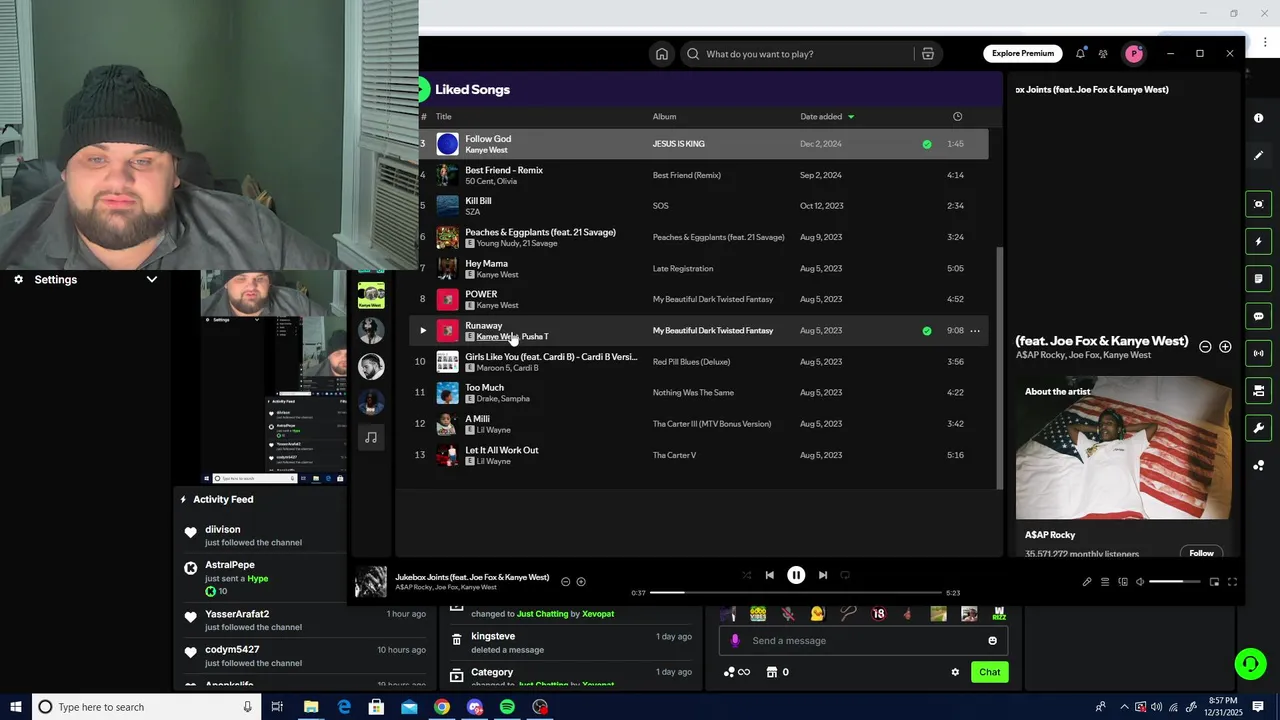Open the notes page icon in sidebar
The image size is (1280, 720).
tap(1259, 279)
